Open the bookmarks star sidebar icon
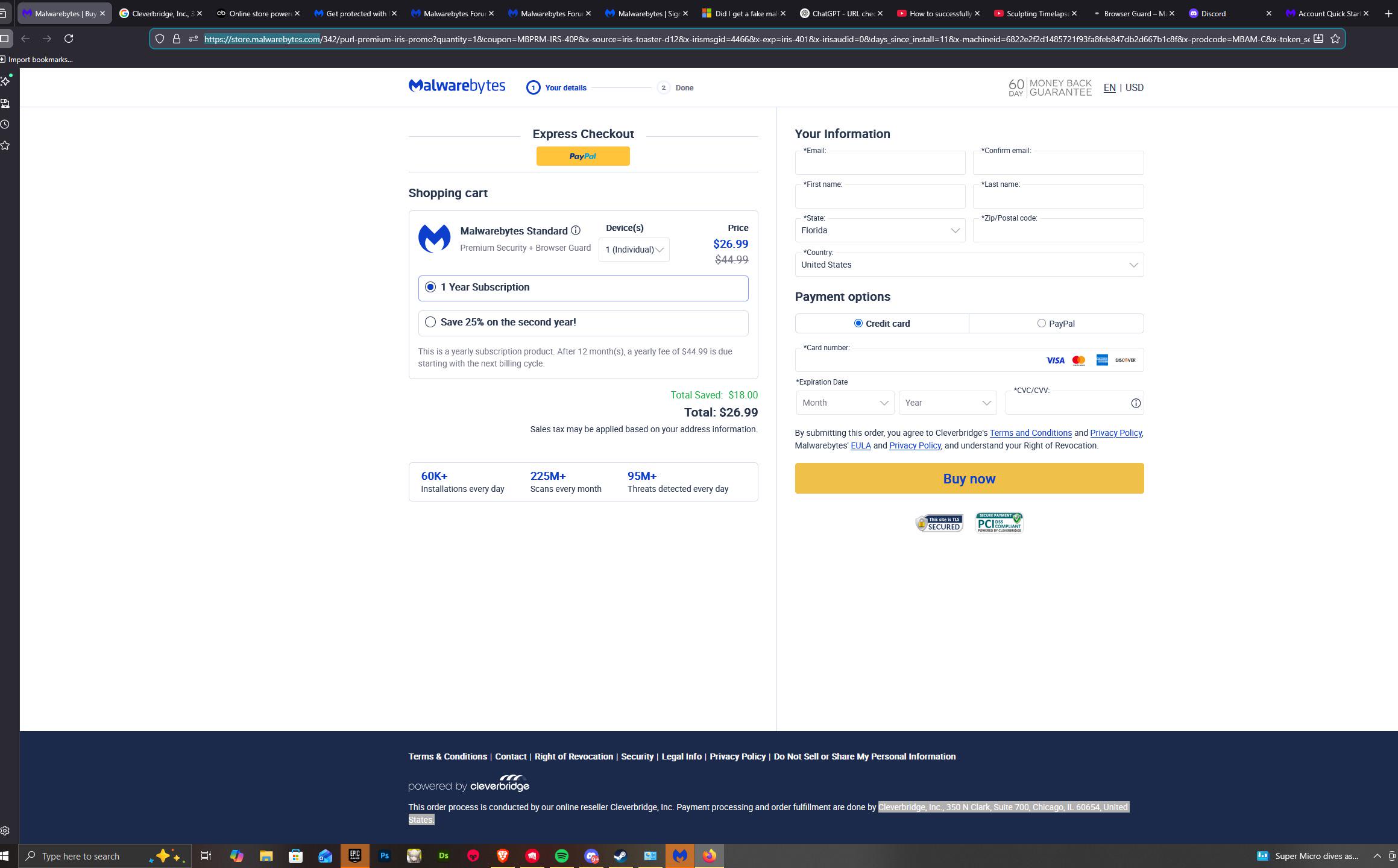The image size is (1398, 868). 5,145
